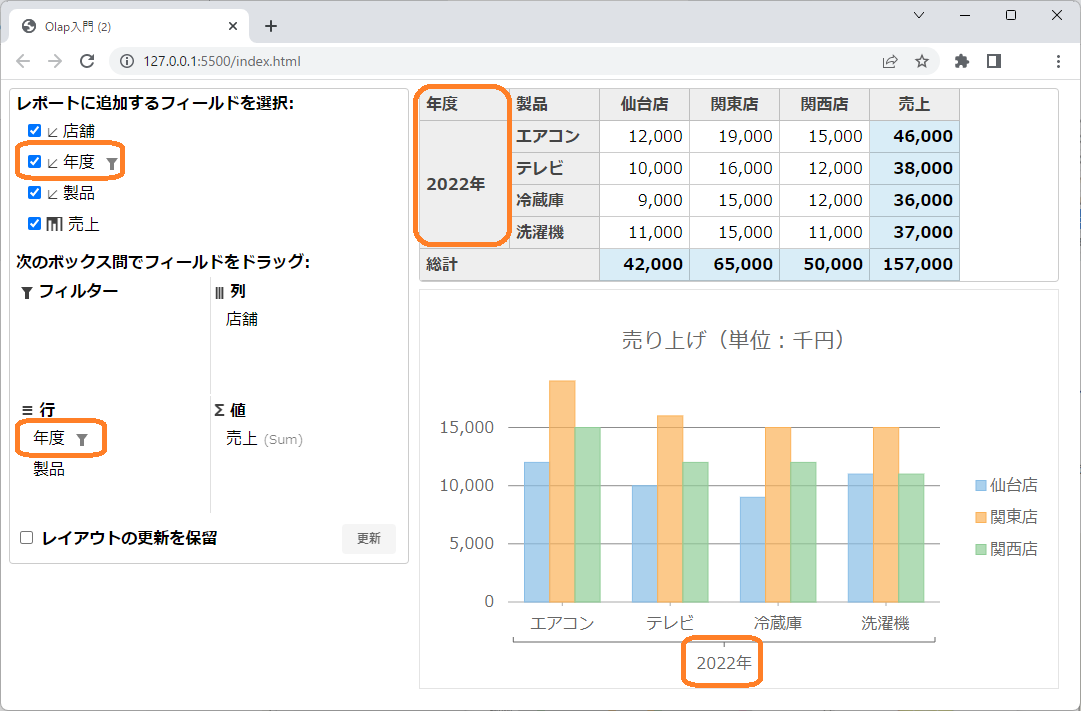The image size is (1081, 711).
Task: Bookmark this page with star icon
Action: point(922,61)
